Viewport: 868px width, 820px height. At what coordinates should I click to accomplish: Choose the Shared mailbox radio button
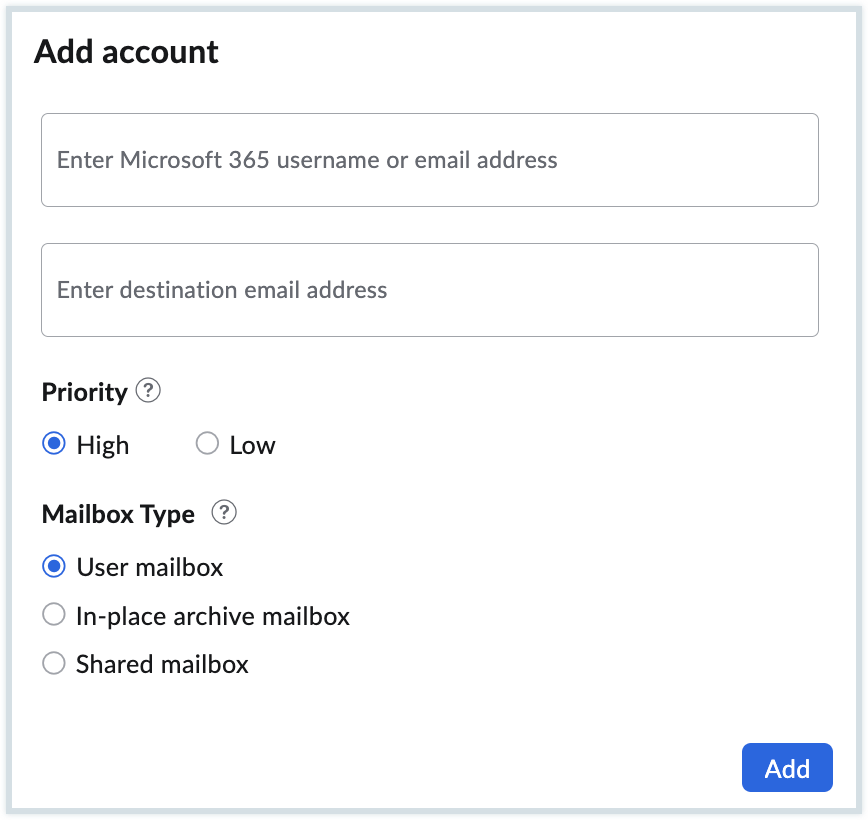pos(53,663)
